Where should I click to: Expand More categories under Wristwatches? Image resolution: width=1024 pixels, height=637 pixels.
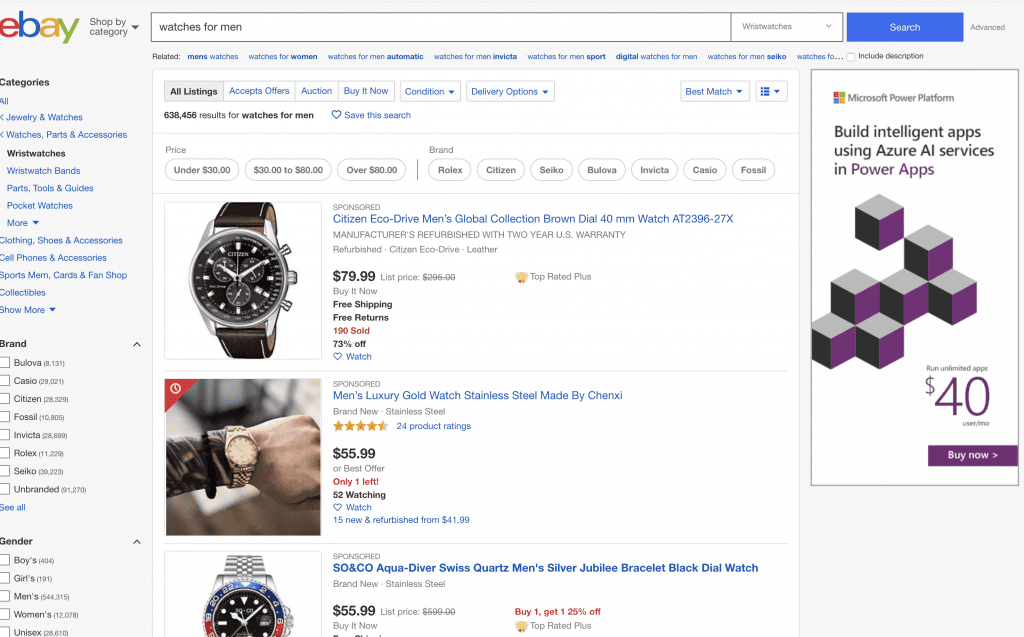(x=23, y=223)
